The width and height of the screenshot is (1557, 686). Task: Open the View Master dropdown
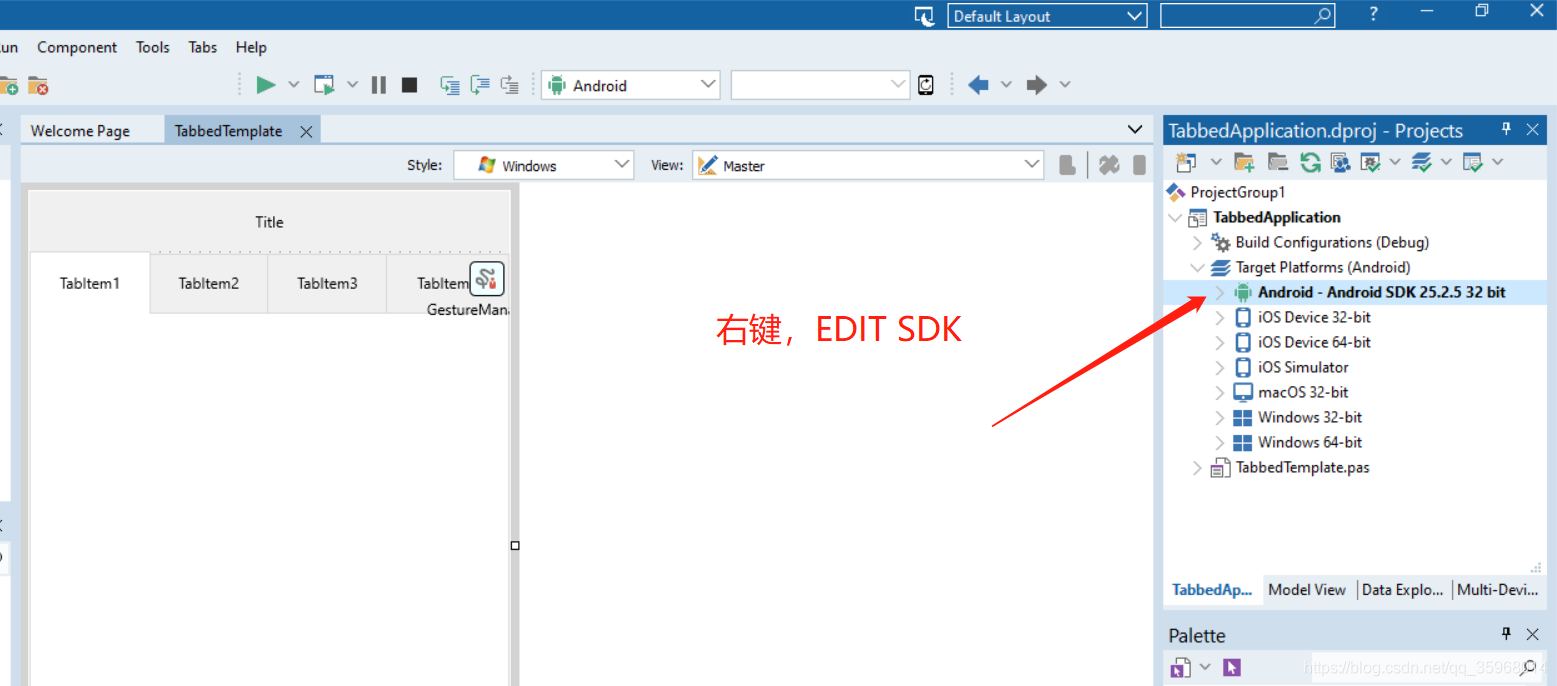1033,165
